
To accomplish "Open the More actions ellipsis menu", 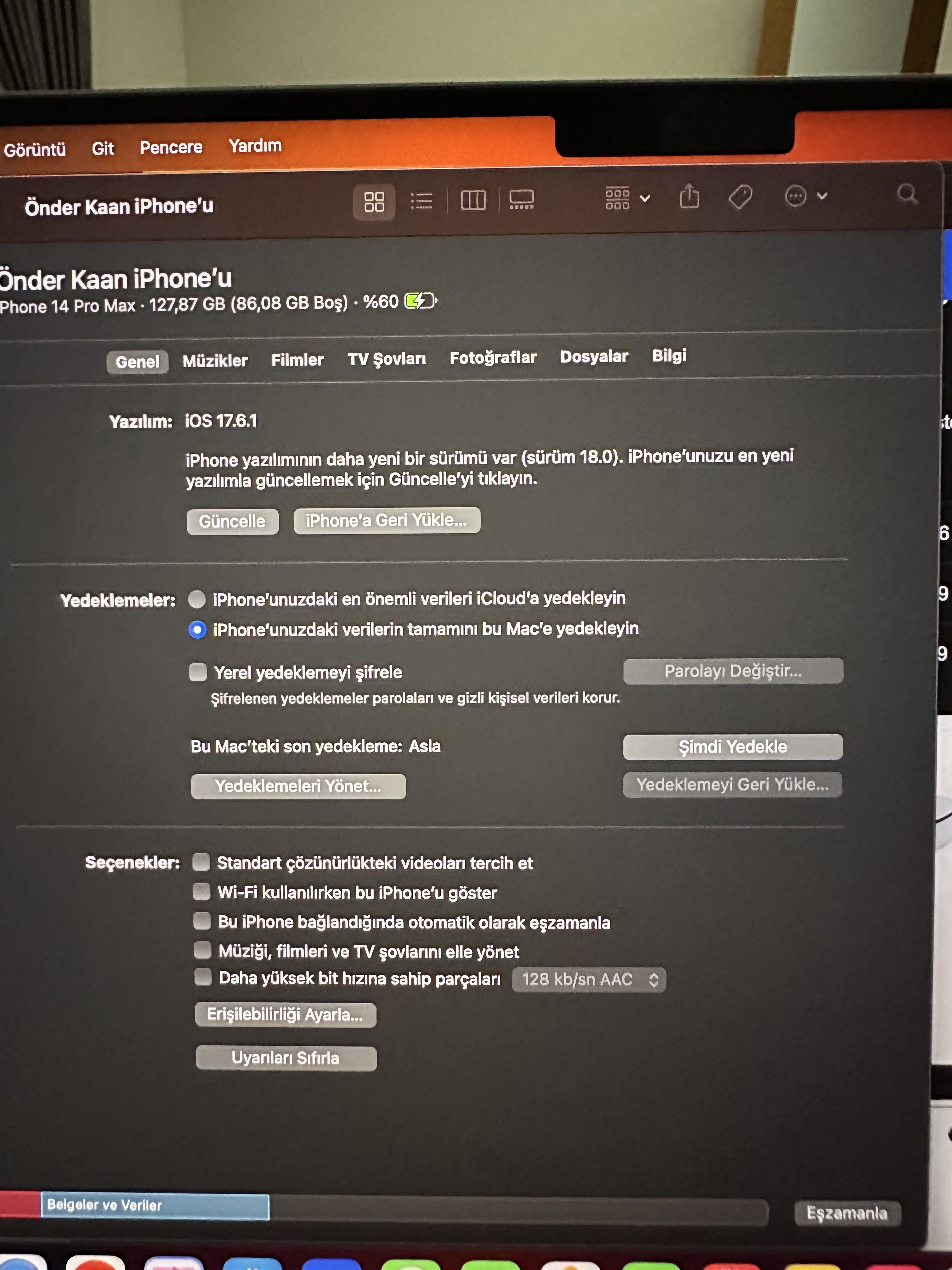I will (805, 196).
